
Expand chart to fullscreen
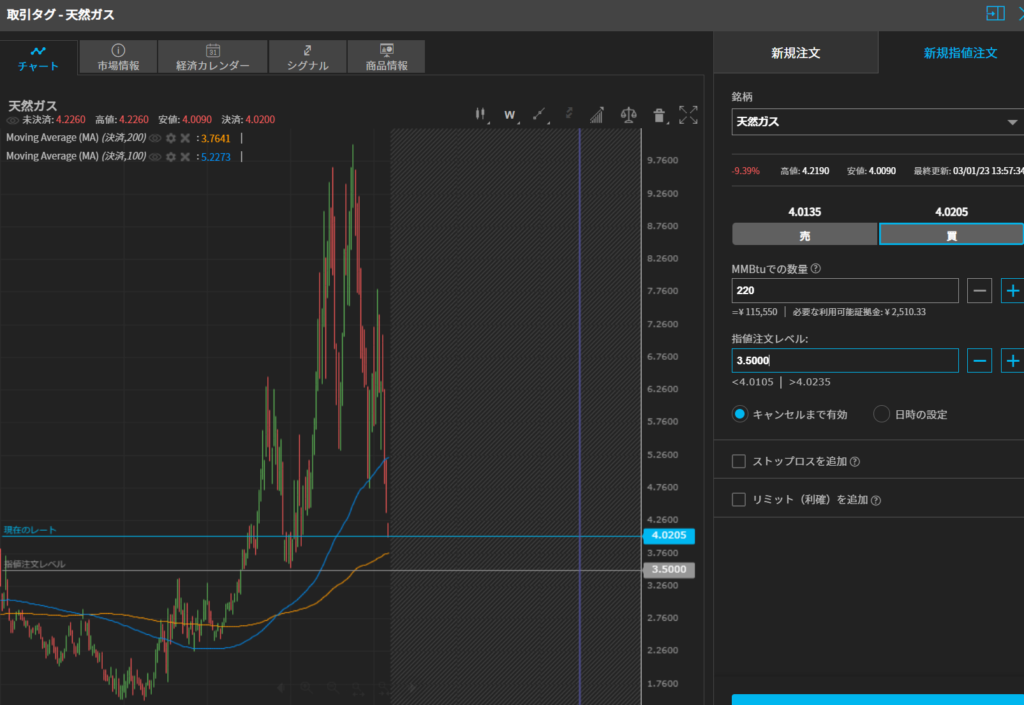(688, 115)
